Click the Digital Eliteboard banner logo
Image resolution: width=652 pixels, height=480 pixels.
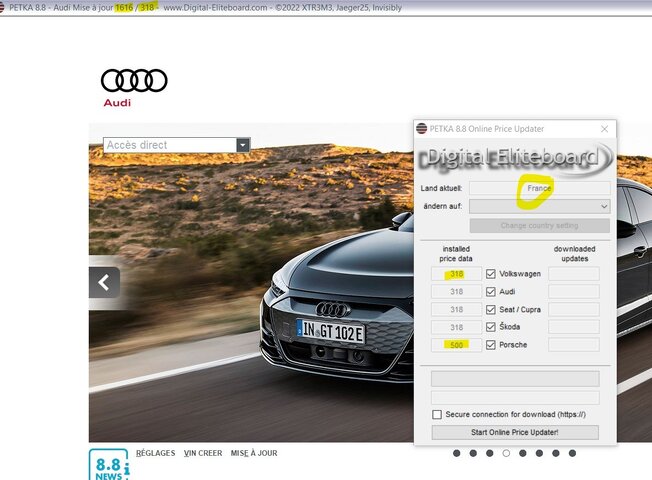[515, 158]
